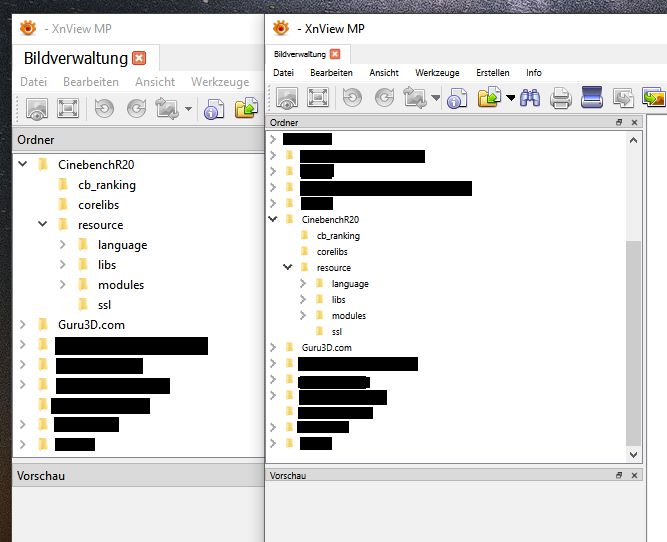Select ssl folder in left window
The height and width of the screenshot is (542, 667).
[x=104, y=305]
